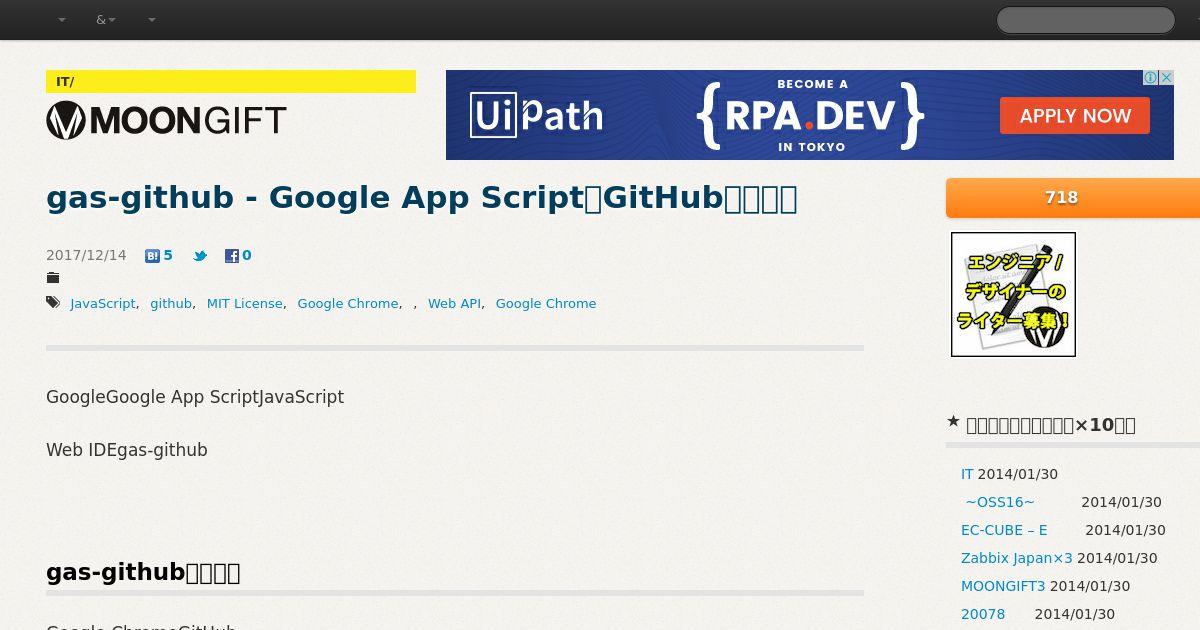The image size is (1200, 630).
Task: Open the Web API tag link
Action: coord(455,303)
